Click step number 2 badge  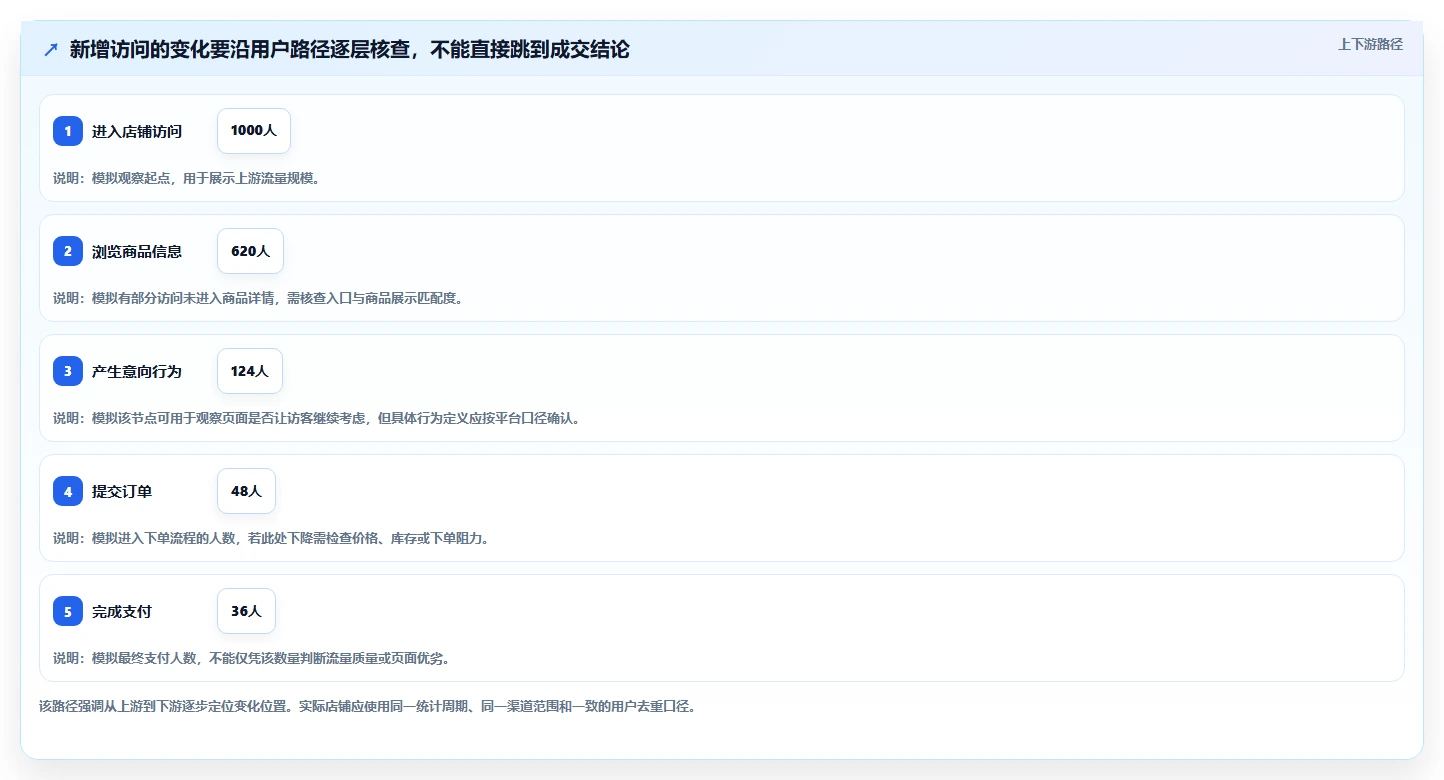68,251
